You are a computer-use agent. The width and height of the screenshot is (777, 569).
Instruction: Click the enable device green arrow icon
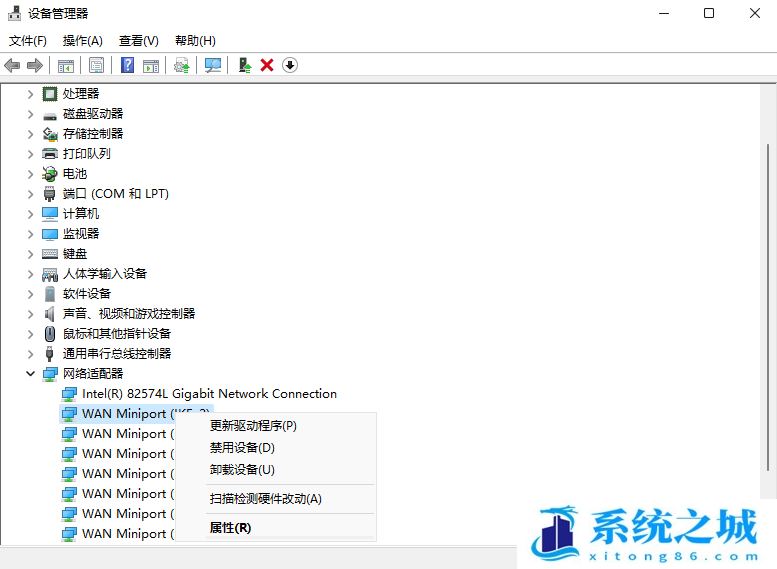tap(244, 65)
